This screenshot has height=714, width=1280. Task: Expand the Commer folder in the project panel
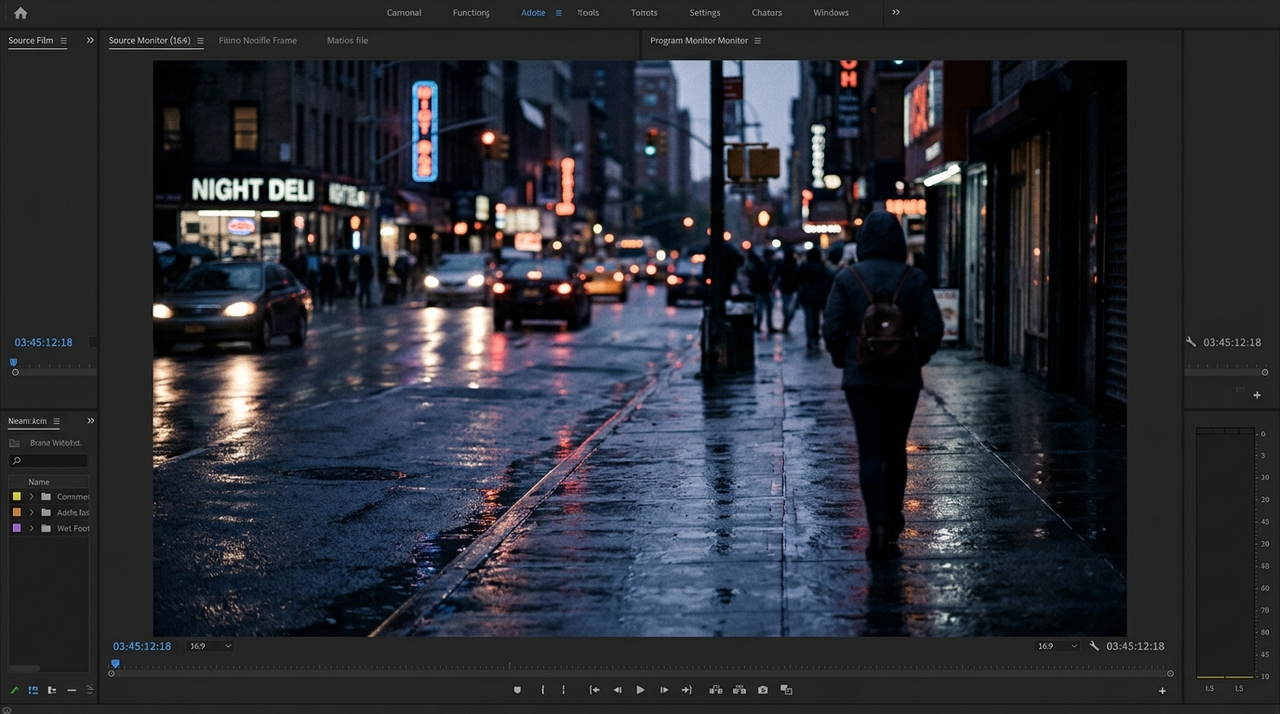coord(31,497)
